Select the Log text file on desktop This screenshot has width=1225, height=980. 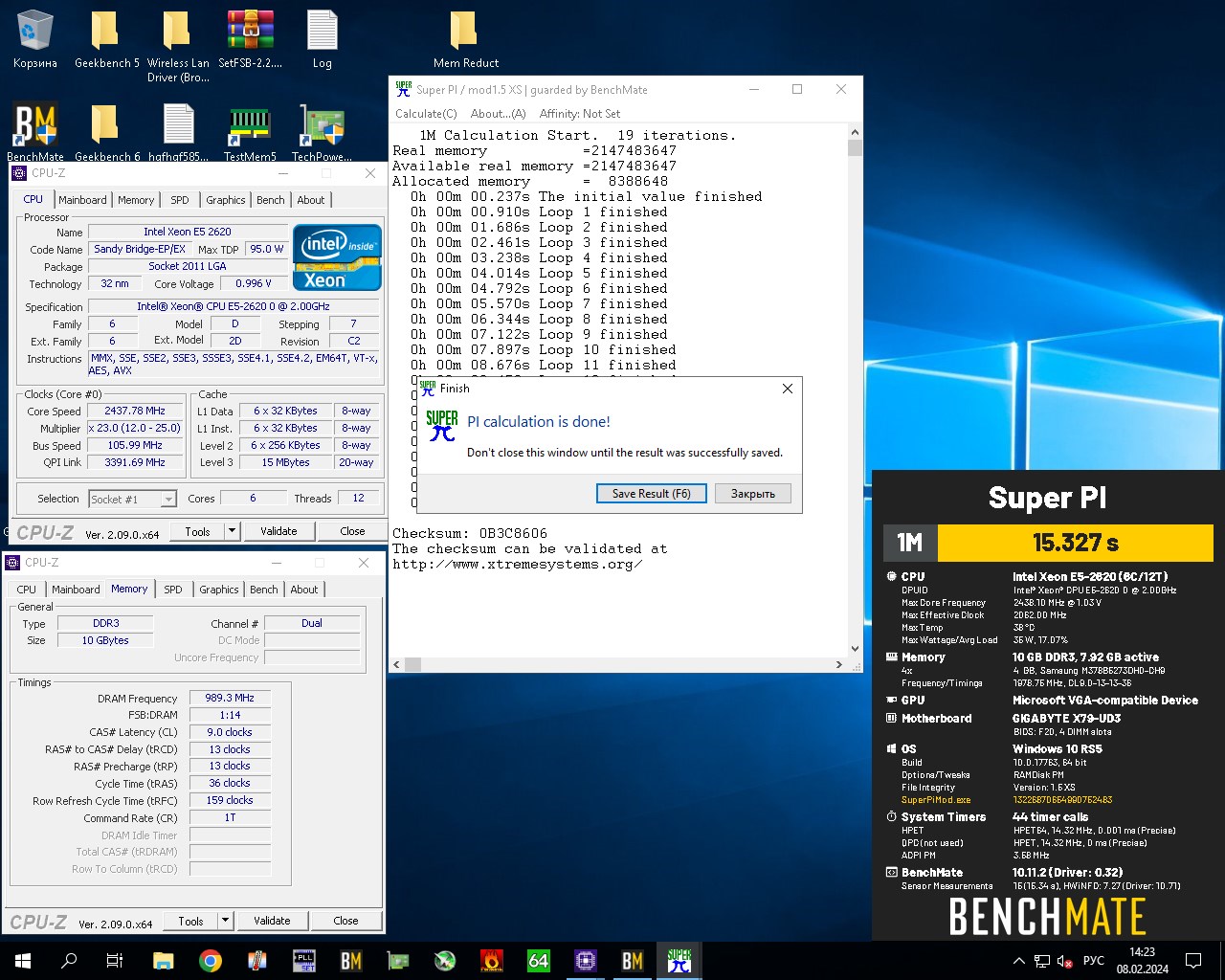click(323, 40)
